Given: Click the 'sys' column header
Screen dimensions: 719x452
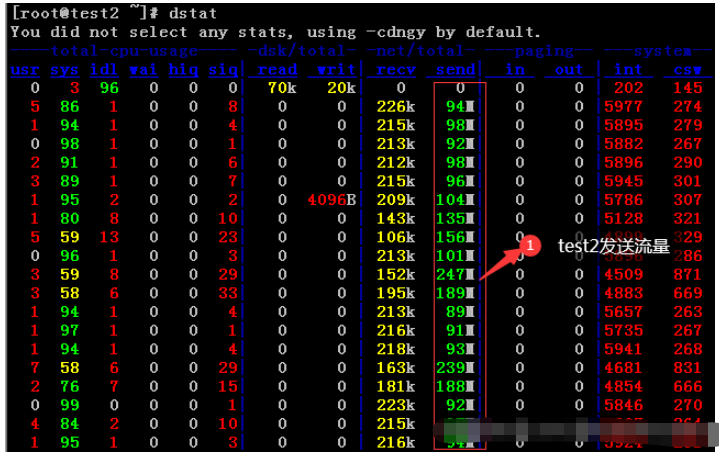Looking at the screenshot, I should (65, 70).
